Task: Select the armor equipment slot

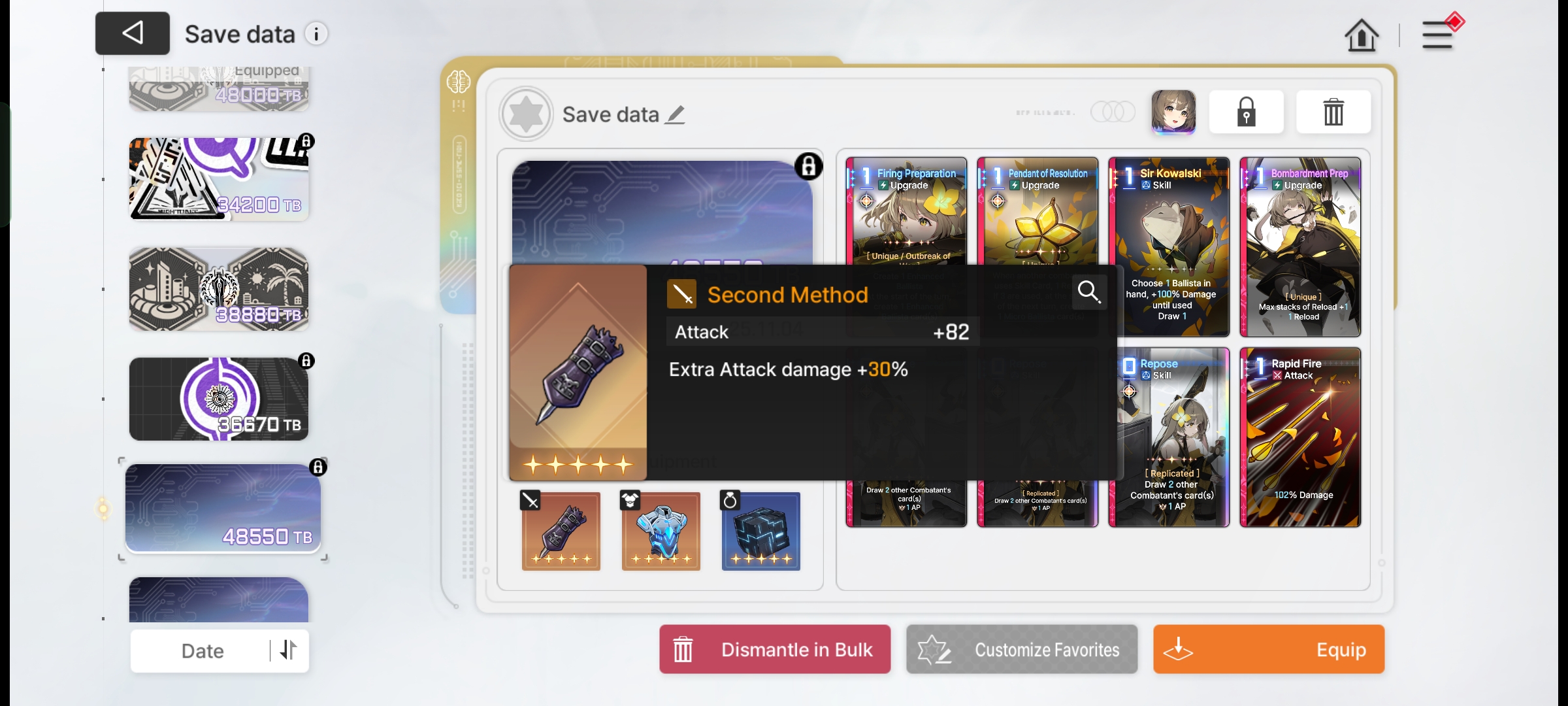Action: click(661, 531)
